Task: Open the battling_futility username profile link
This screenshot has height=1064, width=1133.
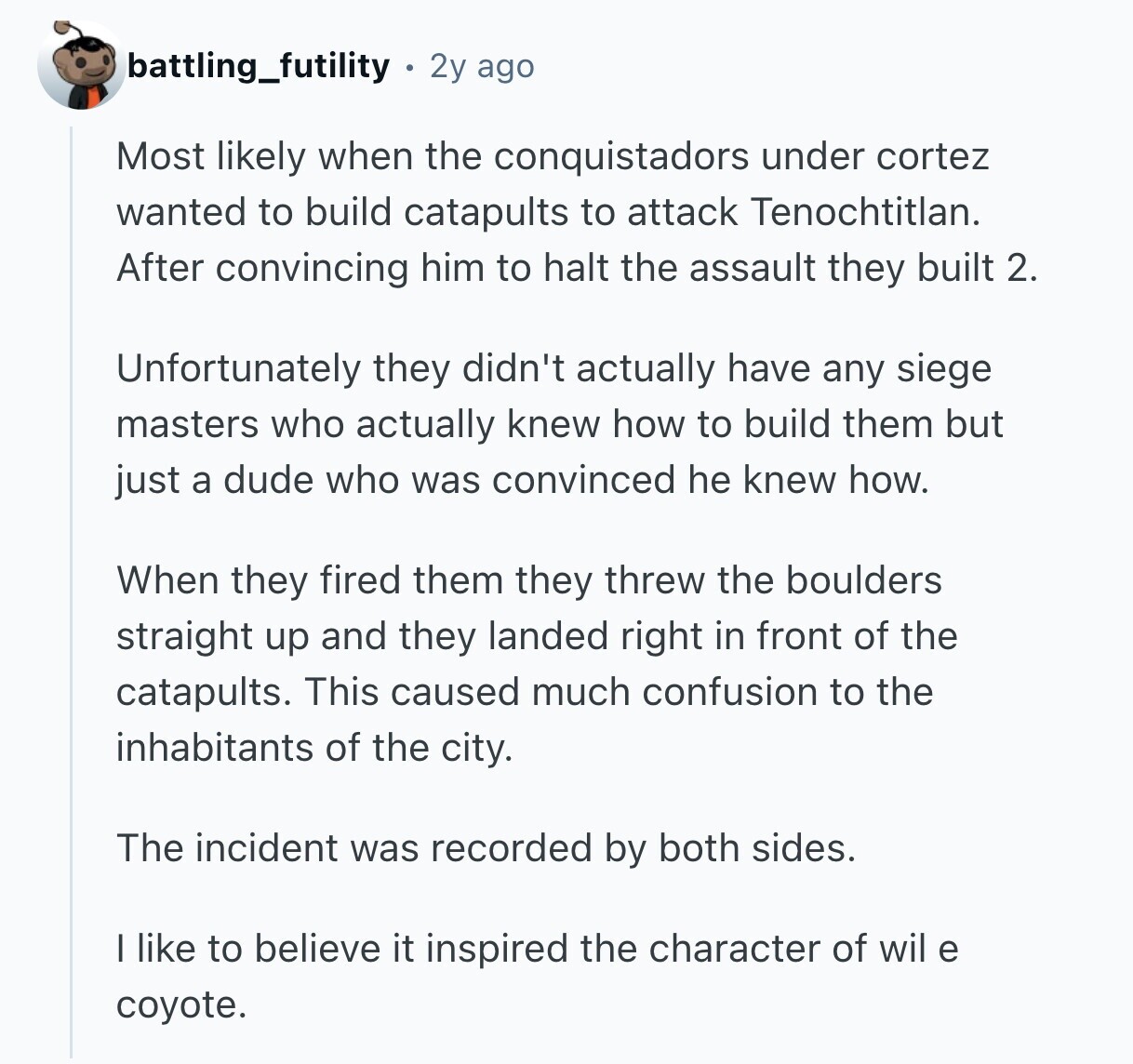Action: point(258,66)
